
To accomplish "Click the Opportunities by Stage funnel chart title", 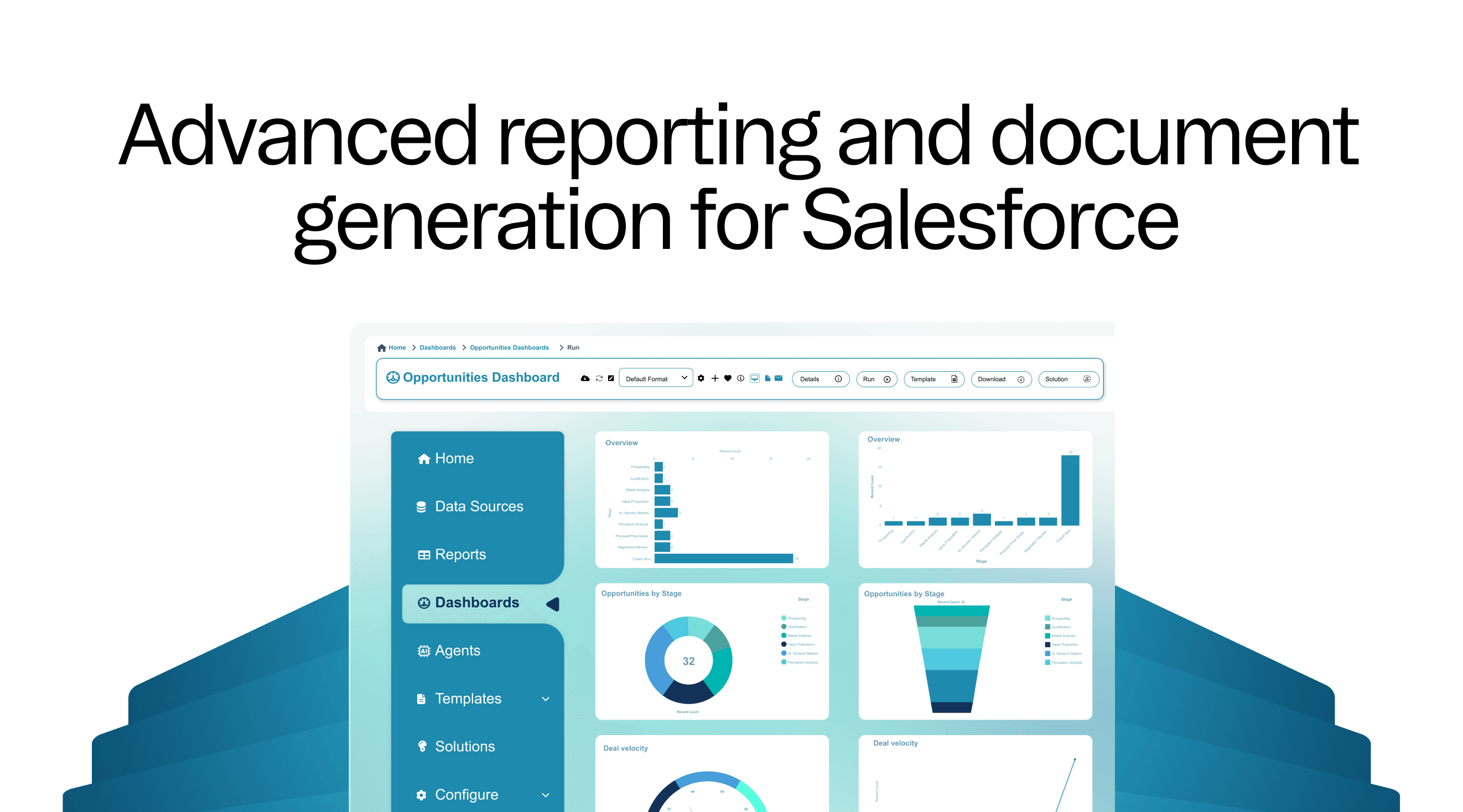I will 904,594.
